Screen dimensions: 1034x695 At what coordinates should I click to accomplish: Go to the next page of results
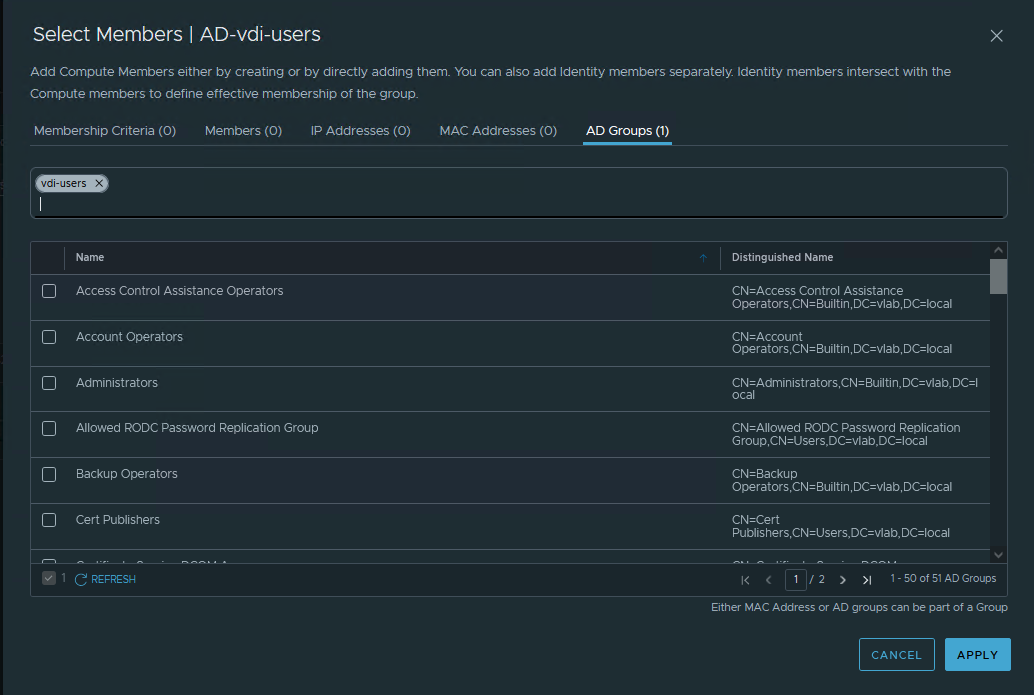click(x=843, y=579)
